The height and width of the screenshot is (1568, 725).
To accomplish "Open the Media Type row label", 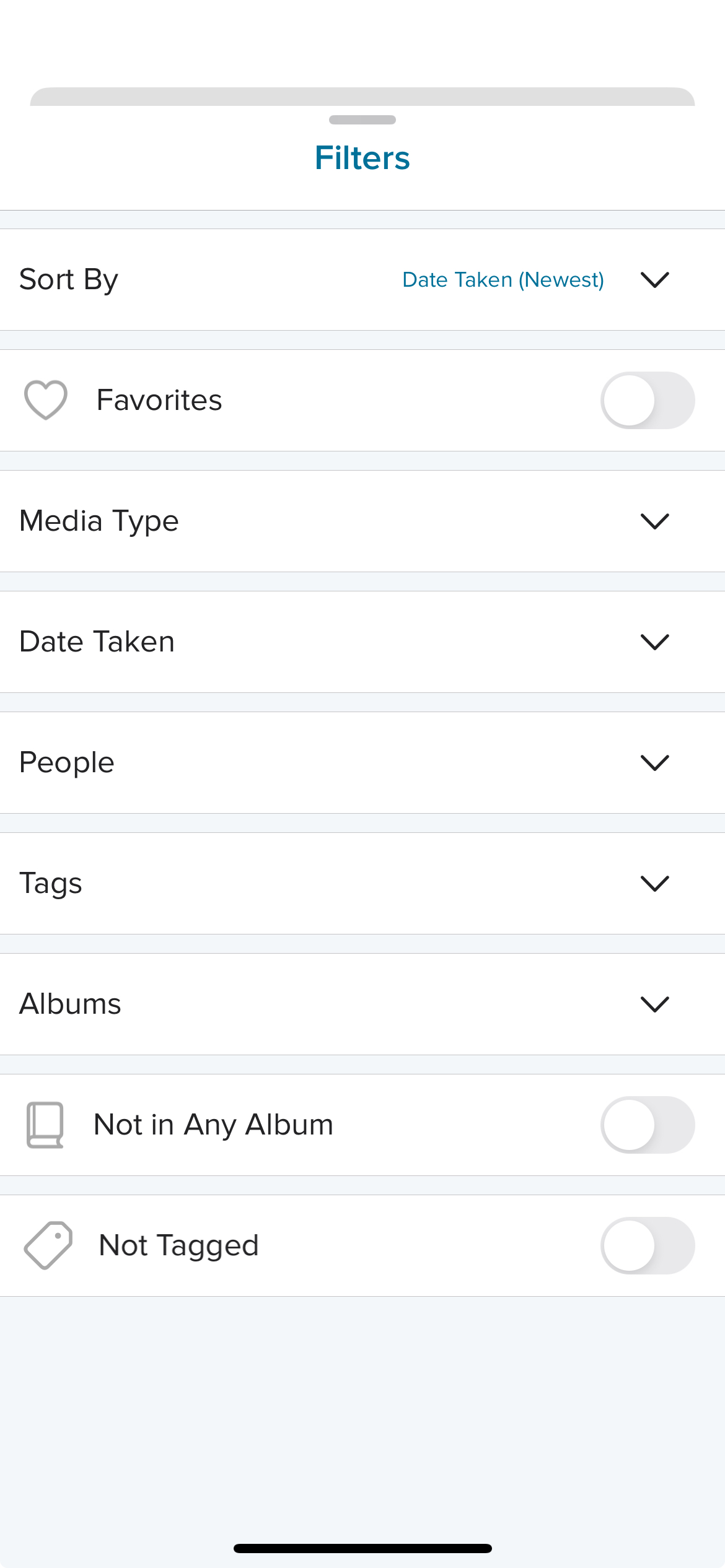I will [x=99, y=521].
